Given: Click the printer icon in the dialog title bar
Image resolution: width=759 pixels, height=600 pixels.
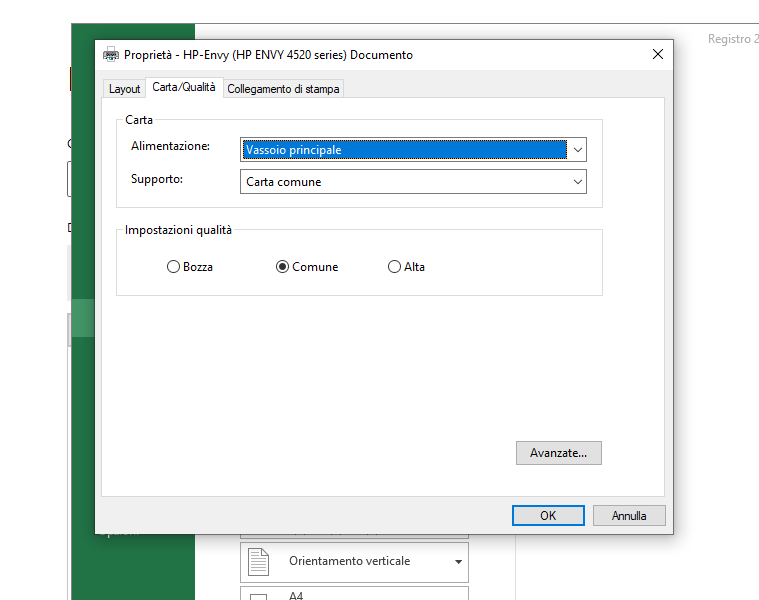Looking at the screenshot, I should click(111, 55).
